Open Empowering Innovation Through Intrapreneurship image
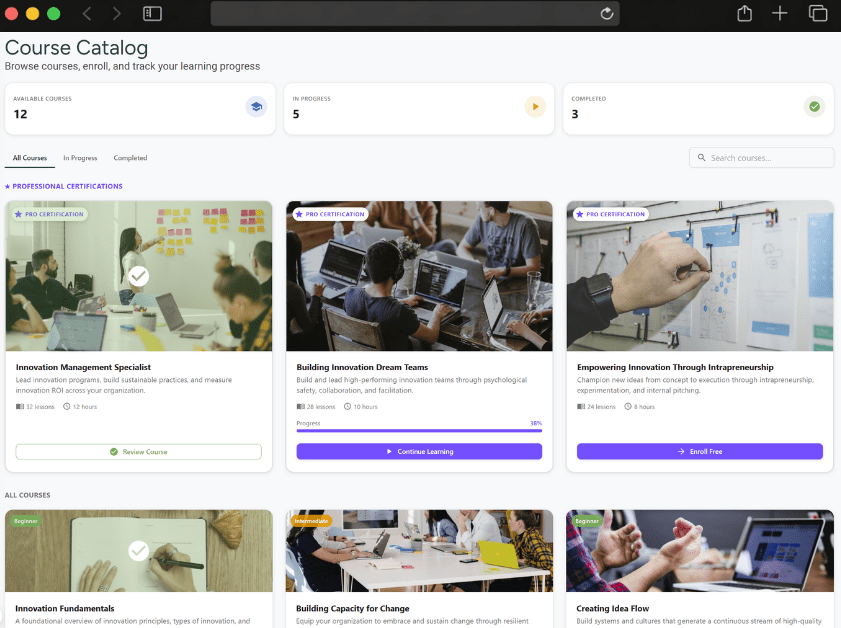This screenshot has width=841, height=628. [x=700, y=276]
